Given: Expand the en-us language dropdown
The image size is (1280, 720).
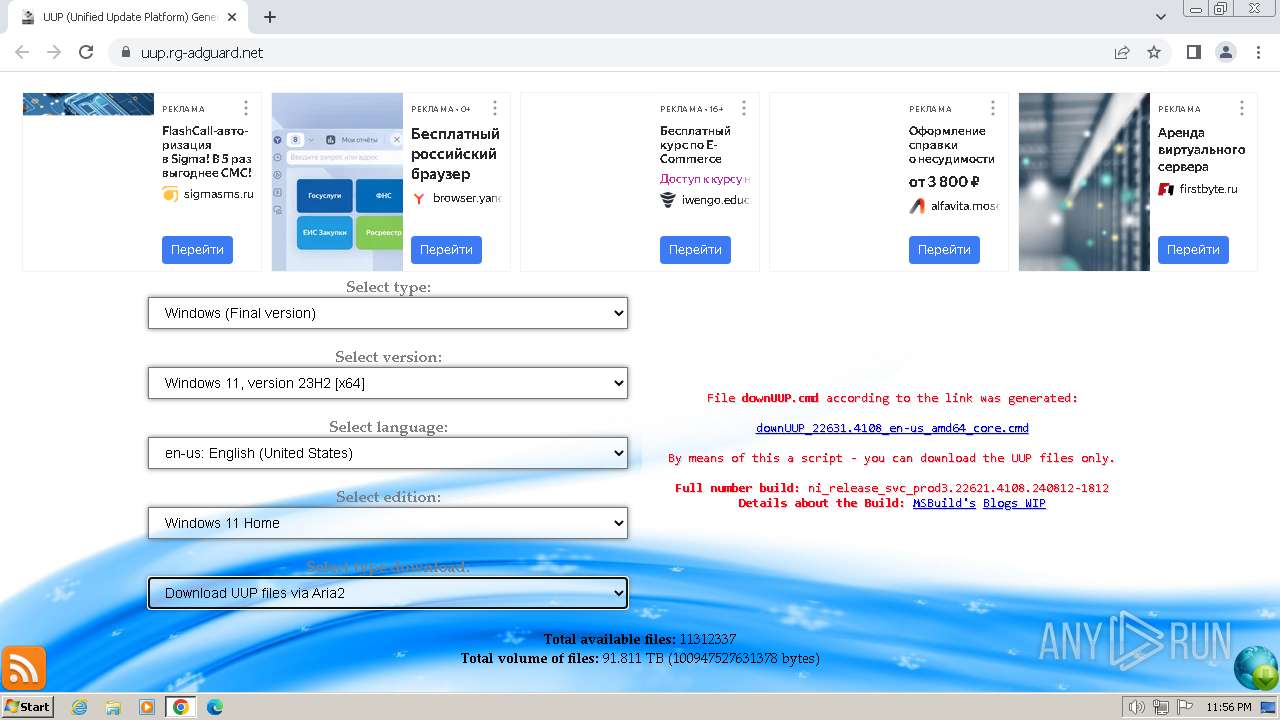Looking at the screenshot, I should pyautogui.click(x=388, y=453).
